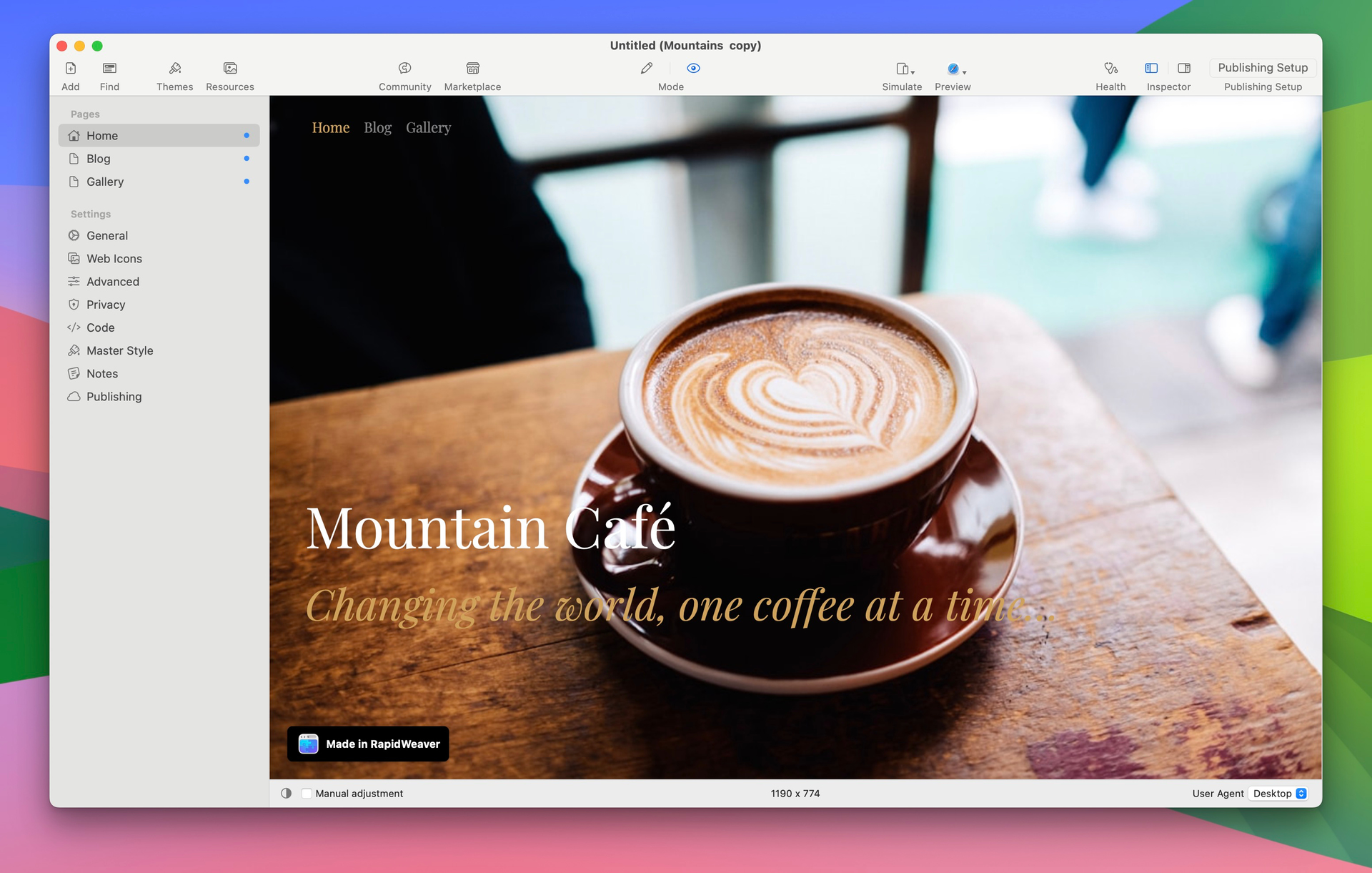Click the Made in RapidWeaver badge

368,744
